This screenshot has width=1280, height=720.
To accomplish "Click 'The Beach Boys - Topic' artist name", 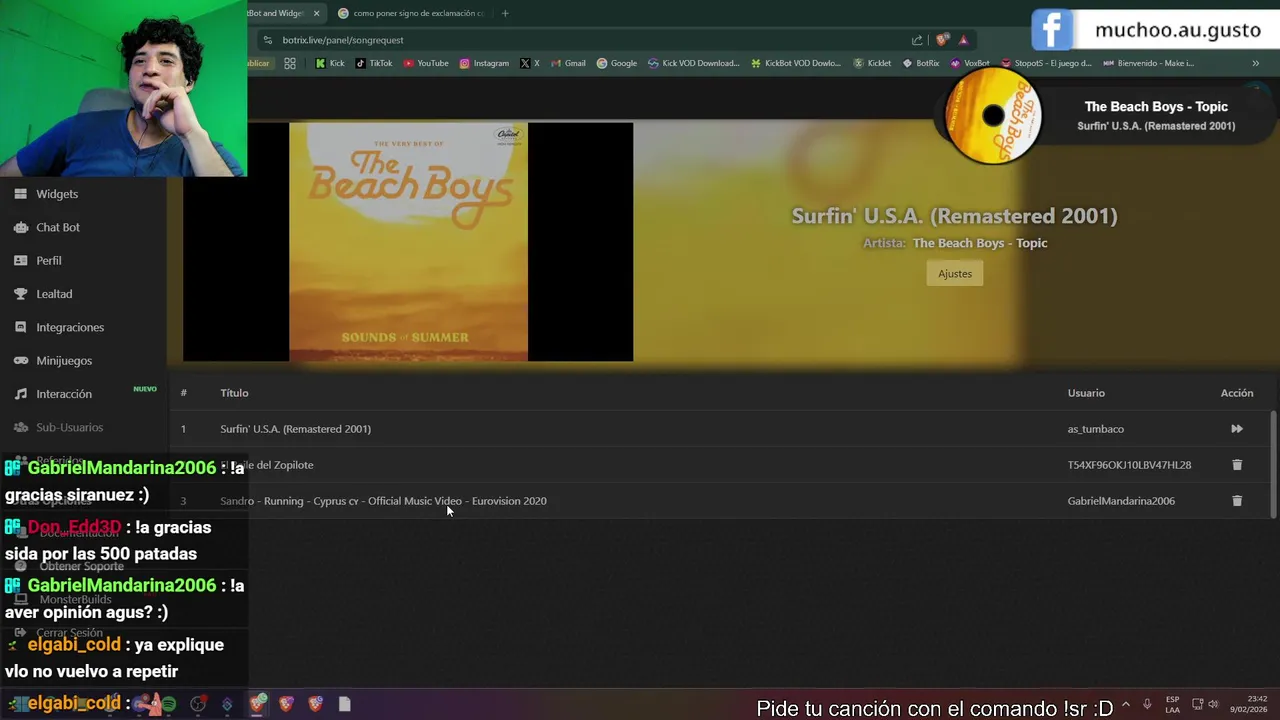I will pyautogui.click(x=980, y=243).
